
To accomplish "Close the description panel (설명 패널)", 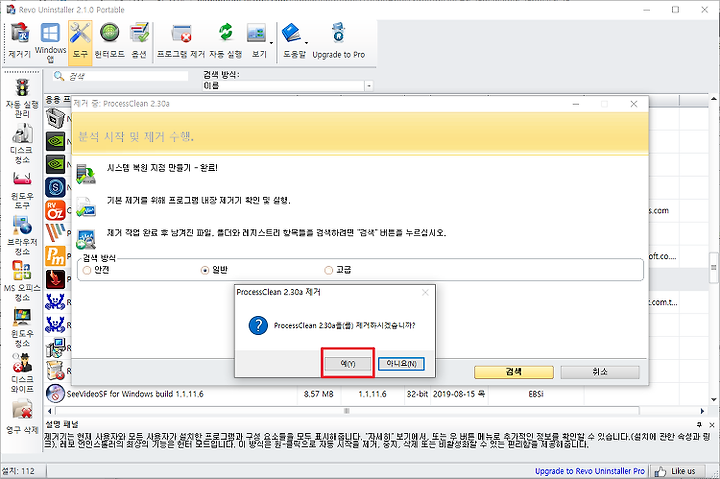I will click(712, 425).
